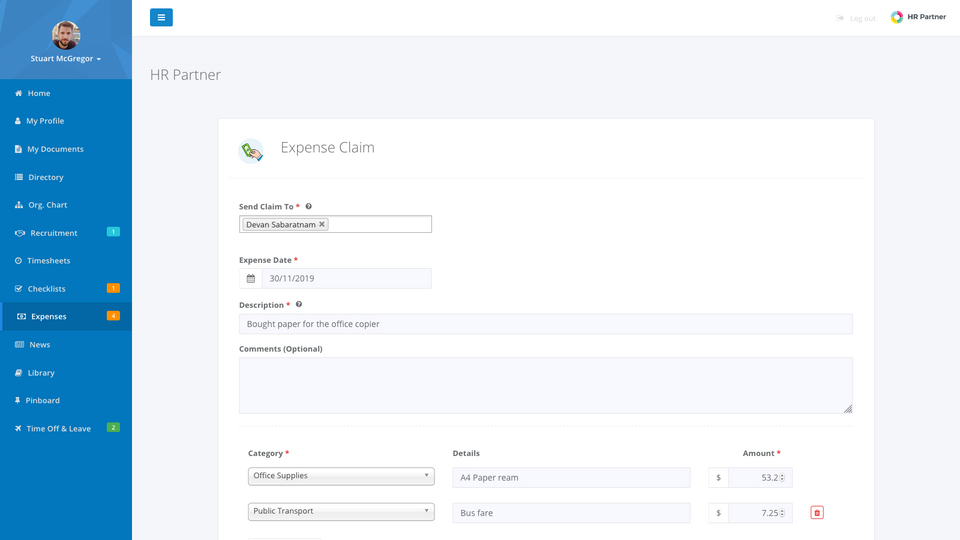Open the Office Supplies category dropdown
The width and height of the screenshot is (960, 540).
point(341,476)
